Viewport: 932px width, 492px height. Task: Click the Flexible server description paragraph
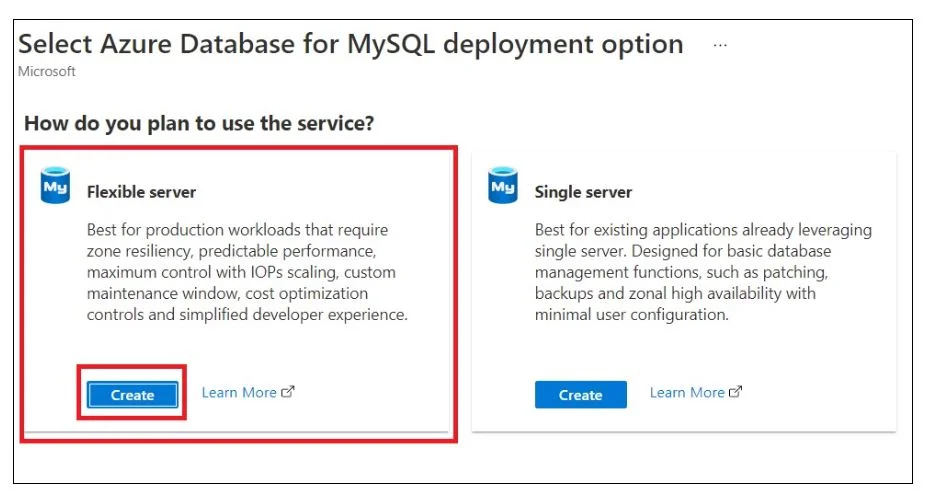point(247,272)
